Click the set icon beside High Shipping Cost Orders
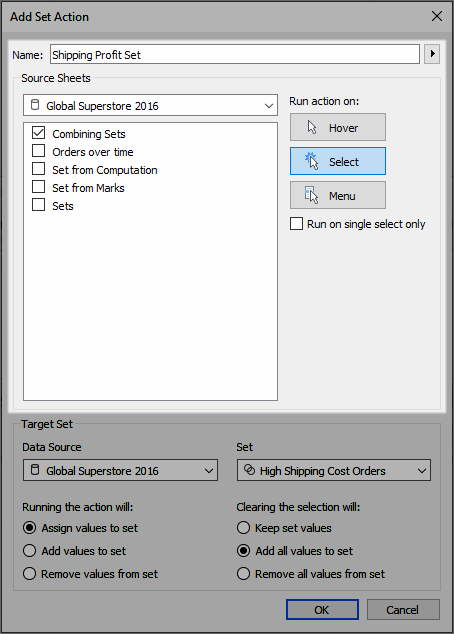 tap(249, 470)
